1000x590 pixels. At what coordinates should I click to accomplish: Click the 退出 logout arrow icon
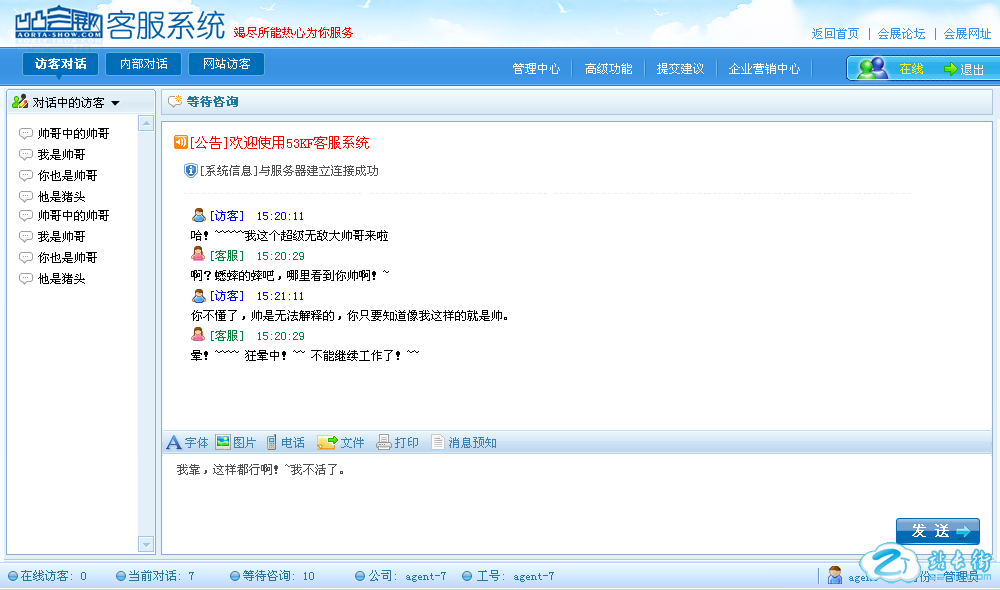(x=951, y=69)
